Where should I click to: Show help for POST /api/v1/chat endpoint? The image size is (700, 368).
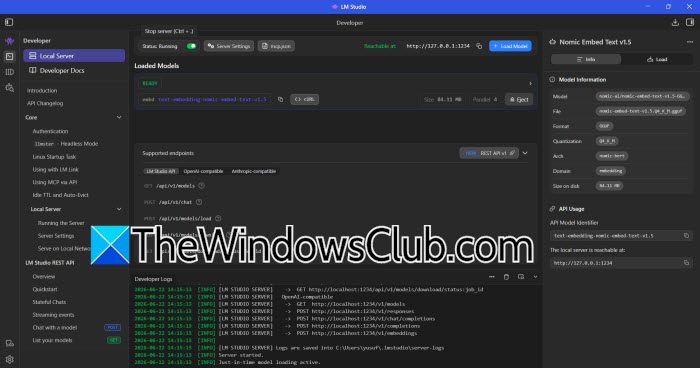(199, 202)
